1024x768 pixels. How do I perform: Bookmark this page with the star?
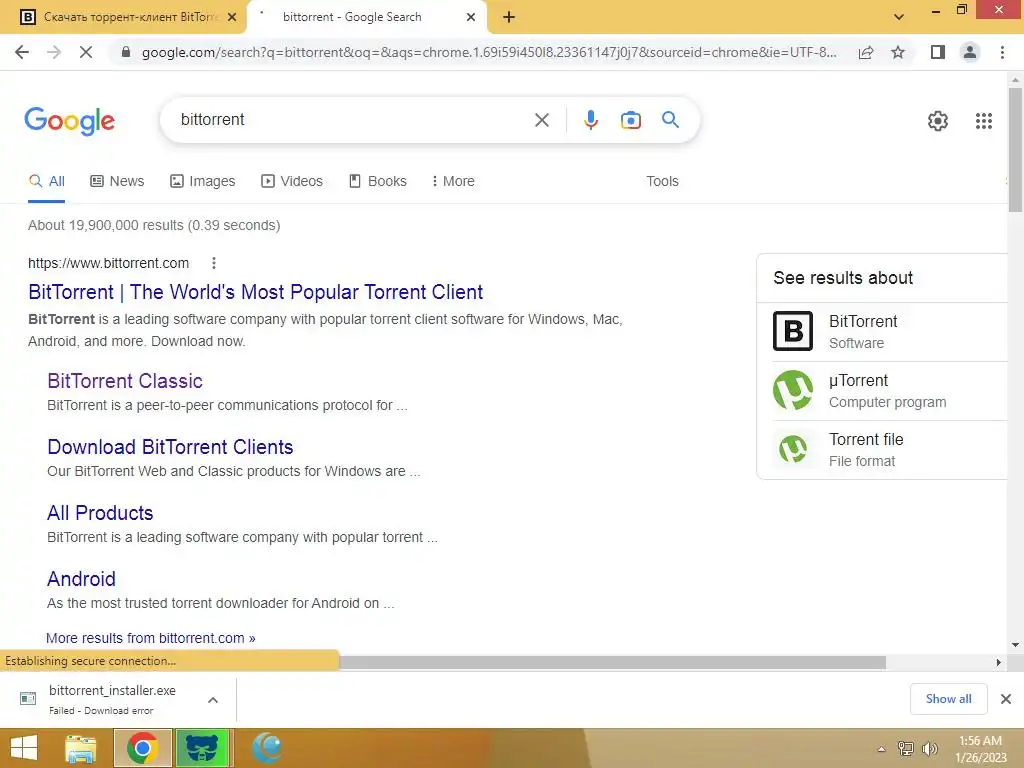(x=898, y=52)
